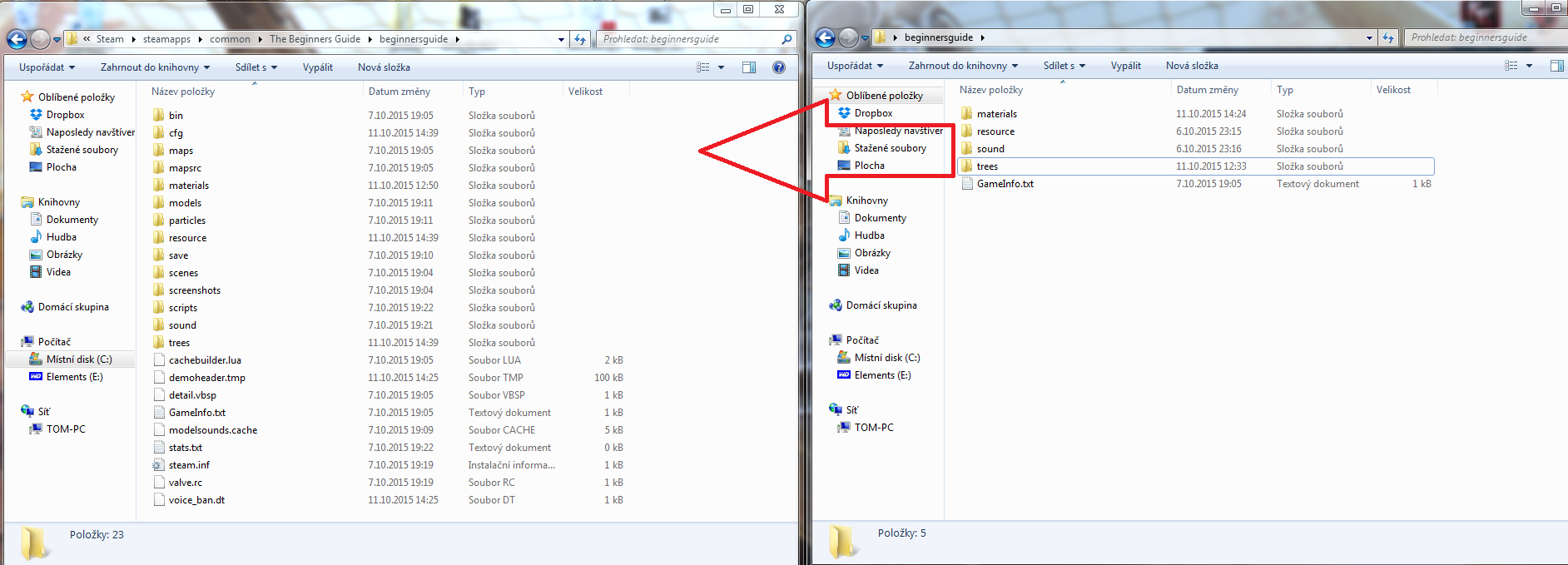This screenshot has width=1568, height=565.
Task: Select the mapsrc folder icon
Action: click(159, 168)
